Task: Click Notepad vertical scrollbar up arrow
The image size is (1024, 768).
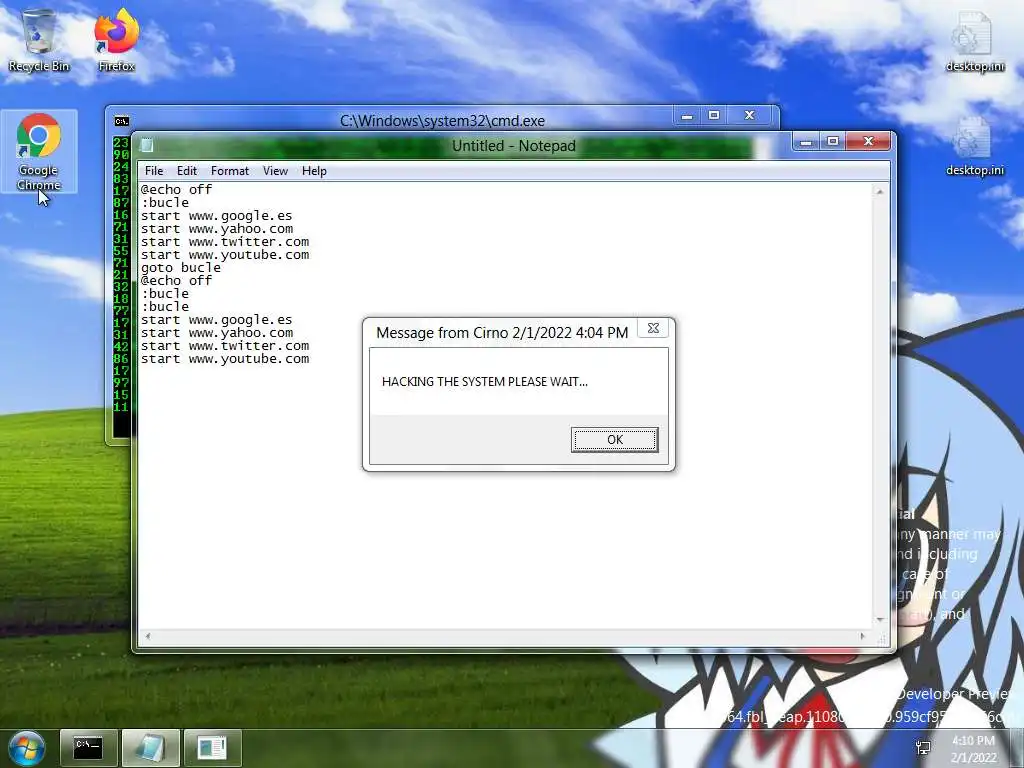Action: coord(880,191)
